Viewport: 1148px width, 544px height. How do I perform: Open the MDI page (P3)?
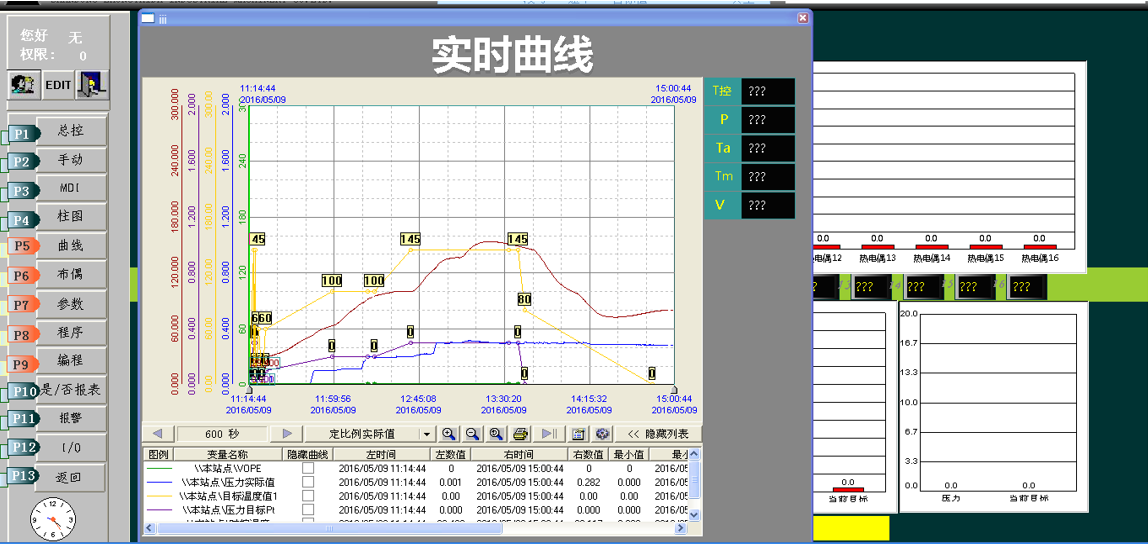coord(71,188)
